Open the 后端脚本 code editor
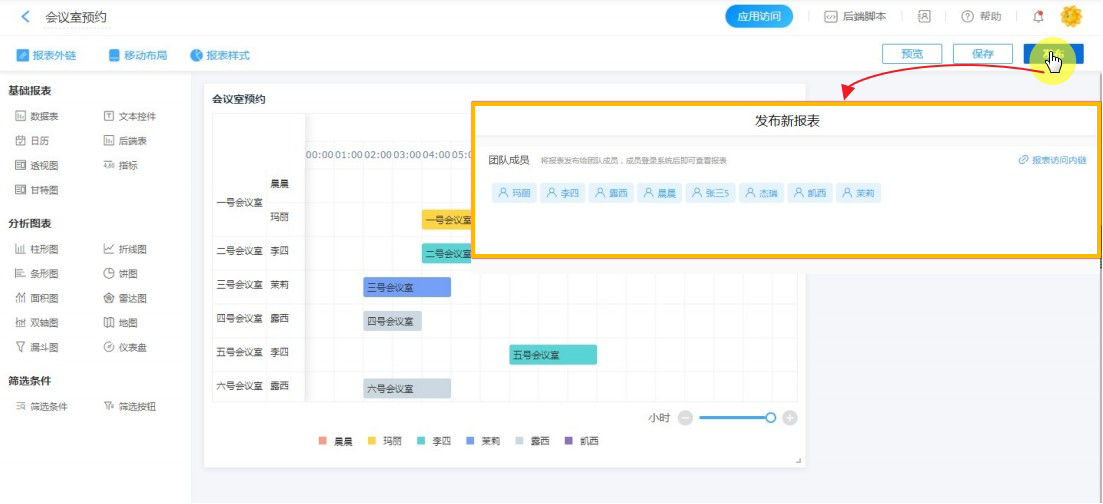The width and height of the screenshot is (1103, 504). tap(855, 17)
